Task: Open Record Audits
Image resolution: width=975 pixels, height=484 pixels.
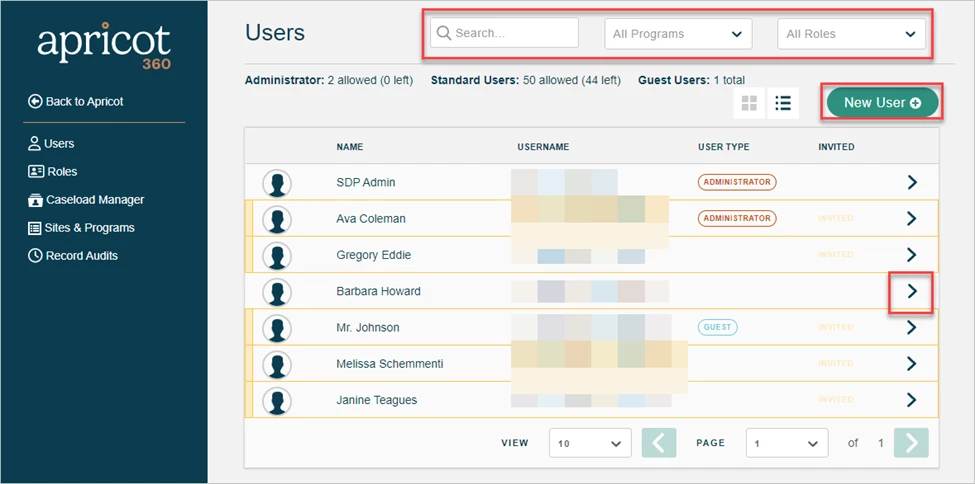Action: click(x=73, y=256)
